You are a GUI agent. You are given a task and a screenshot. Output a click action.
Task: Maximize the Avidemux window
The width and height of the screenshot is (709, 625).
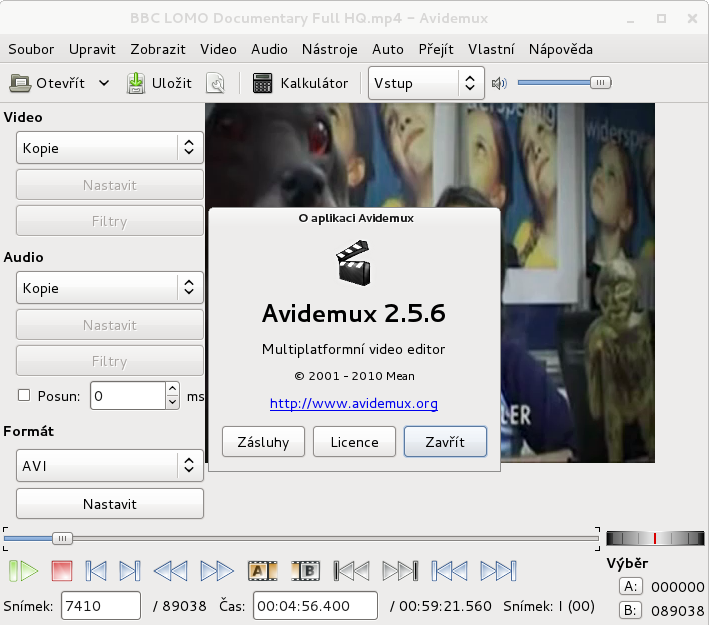coord(662,19)
